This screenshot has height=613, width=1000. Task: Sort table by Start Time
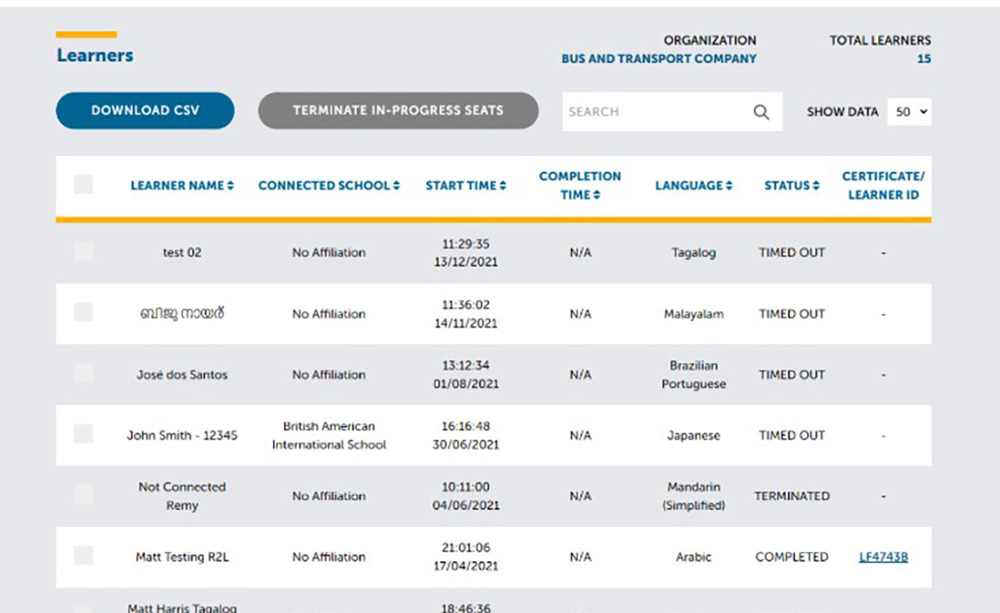[x=465, y=186]
